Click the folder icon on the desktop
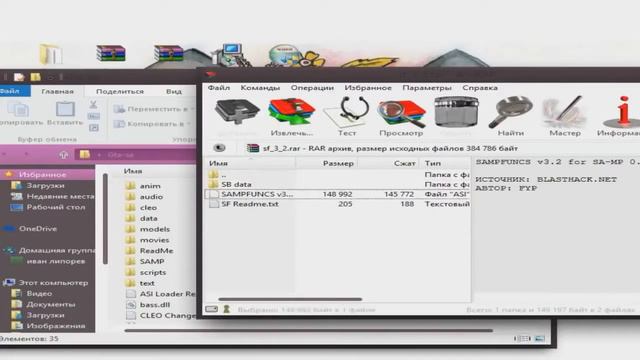This screenshot has height=360, width=640. point(51,53)
